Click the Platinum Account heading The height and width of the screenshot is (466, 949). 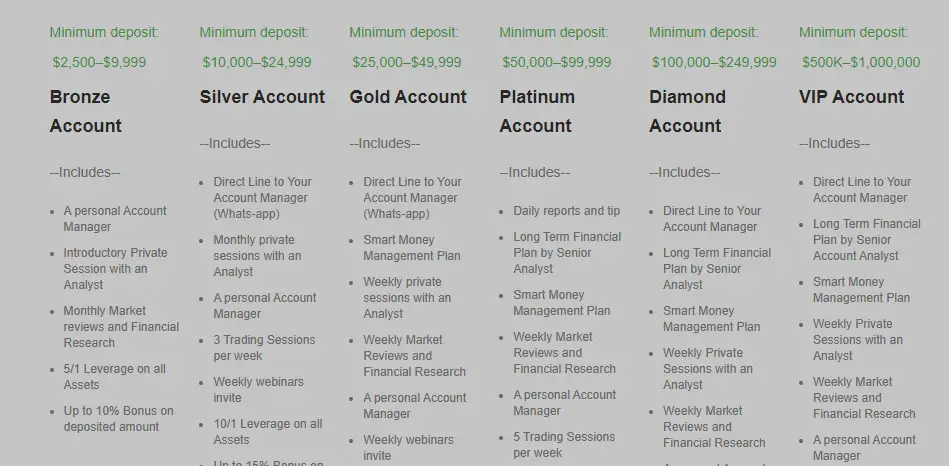pyautogui.click(x=537, y=111)
